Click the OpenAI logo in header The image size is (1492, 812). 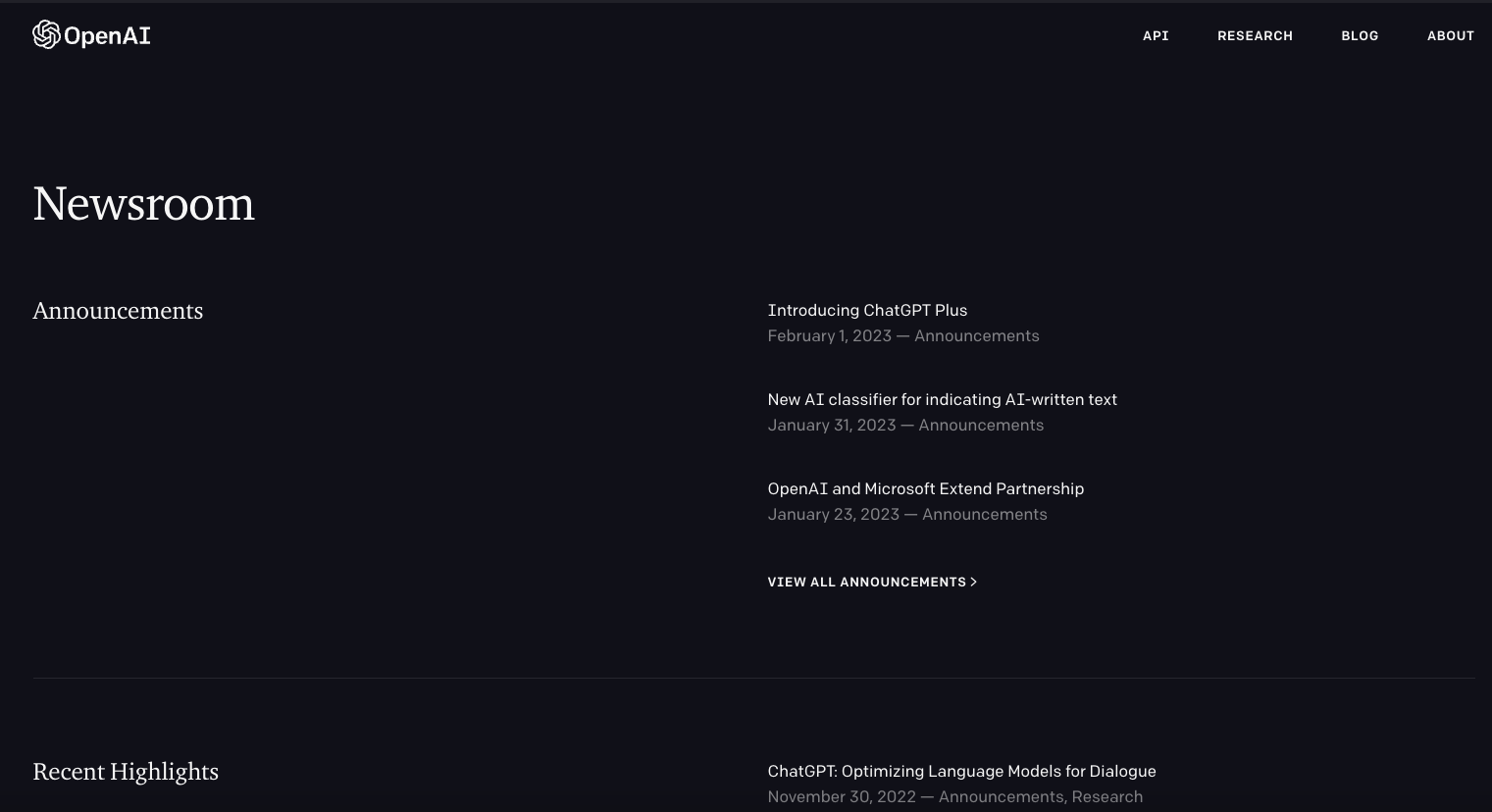coord(91,35)
